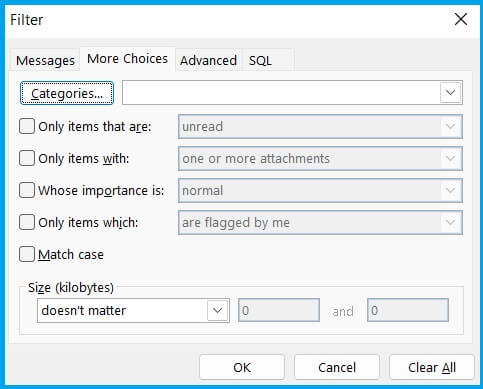Open the 'are flagged by me' dropdown
This screenshot has width=483, height=389.
pos(320,222)
